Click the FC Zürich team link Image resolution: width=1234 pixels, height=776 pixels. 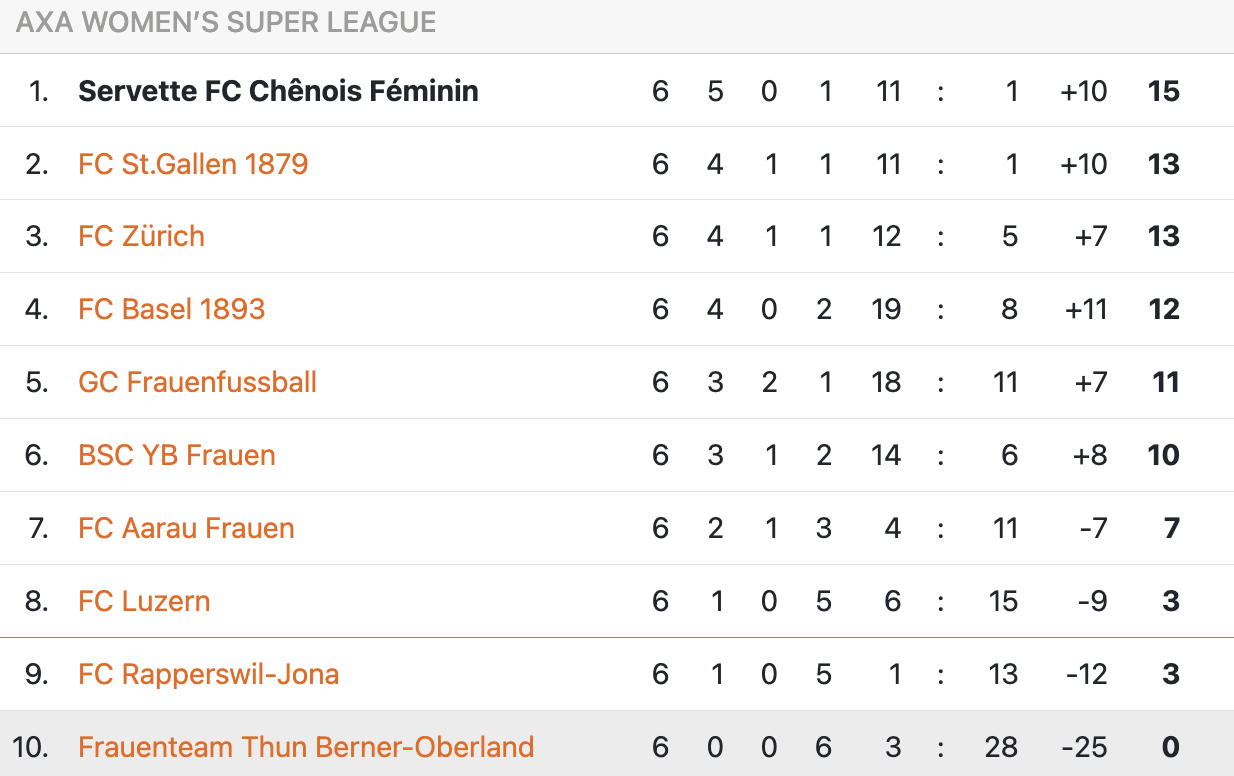click(141, 237)
